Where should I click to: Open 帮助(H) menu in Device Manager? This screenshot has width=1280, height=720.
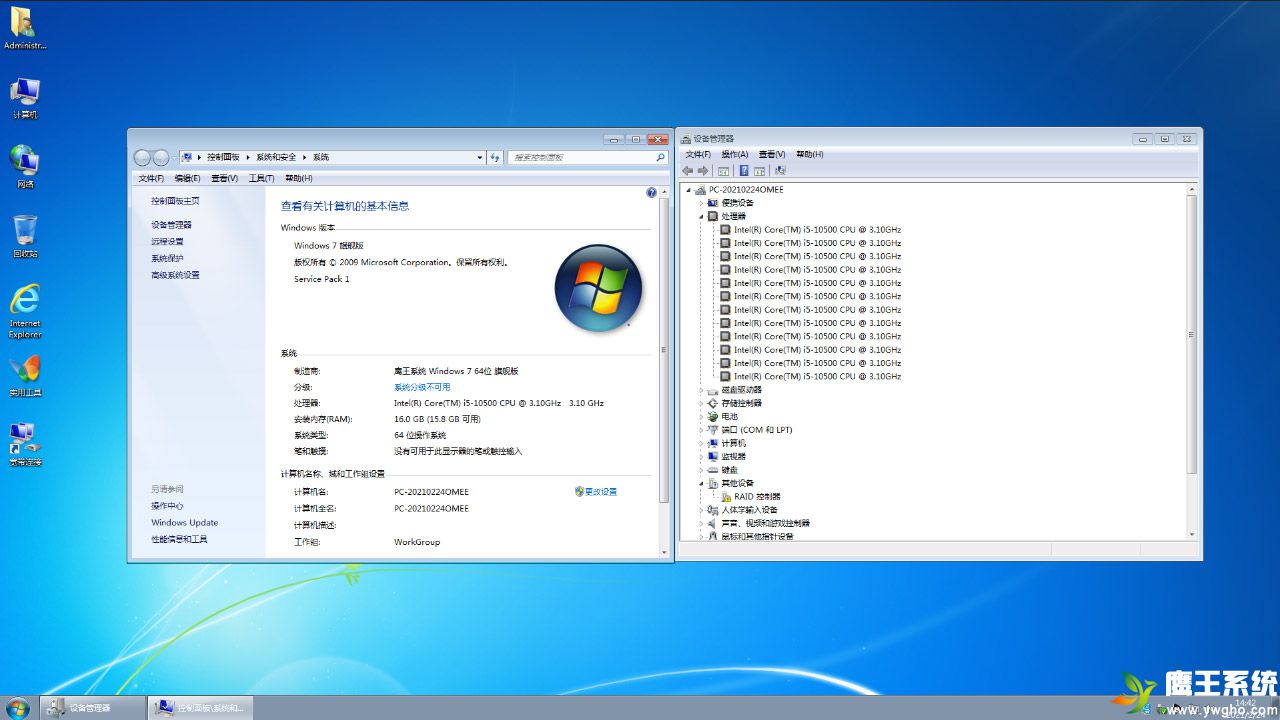pyautogui.click(x=810, y=154)
